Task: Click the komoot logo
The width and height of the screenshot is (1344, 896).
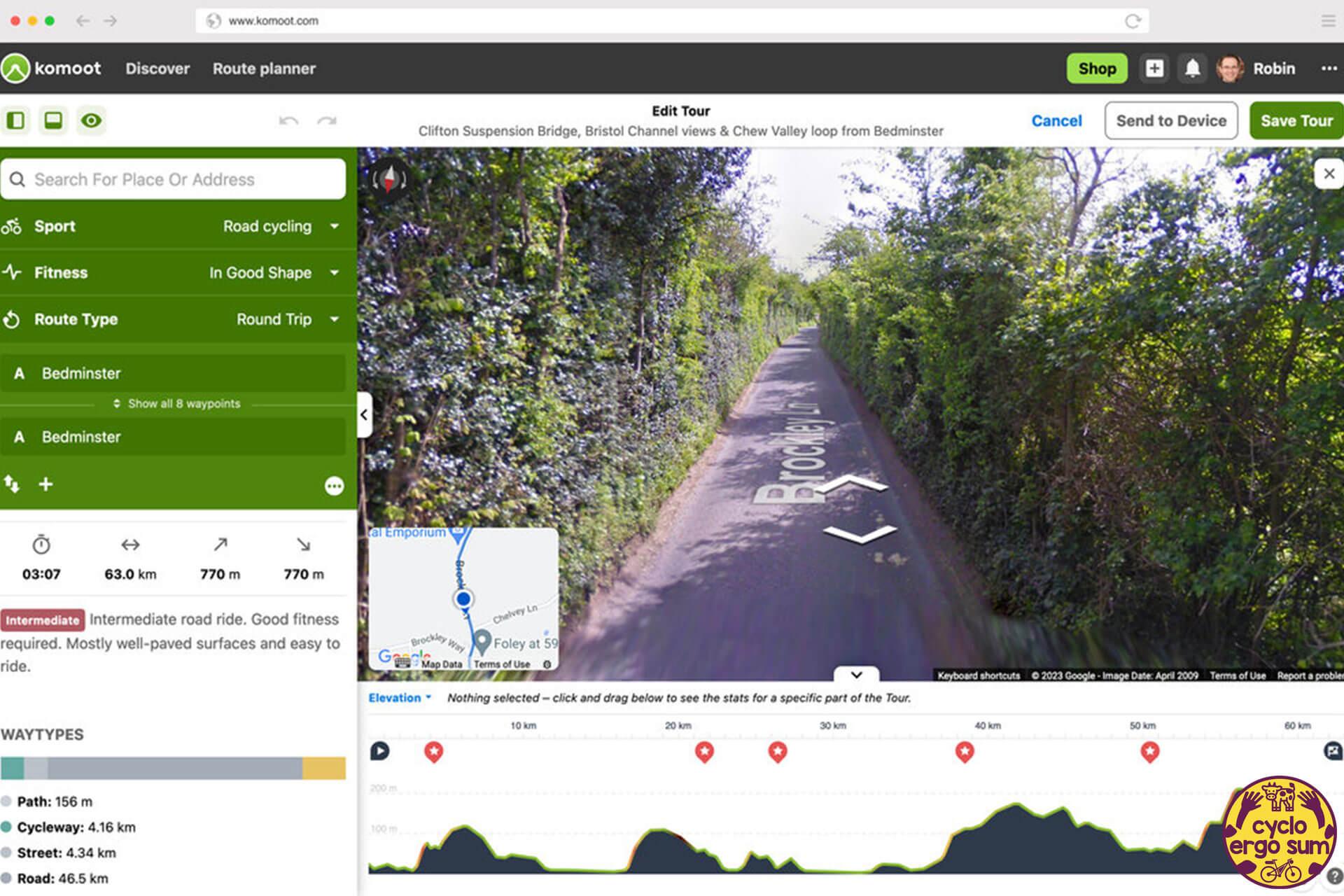Action: click(51, 69)
